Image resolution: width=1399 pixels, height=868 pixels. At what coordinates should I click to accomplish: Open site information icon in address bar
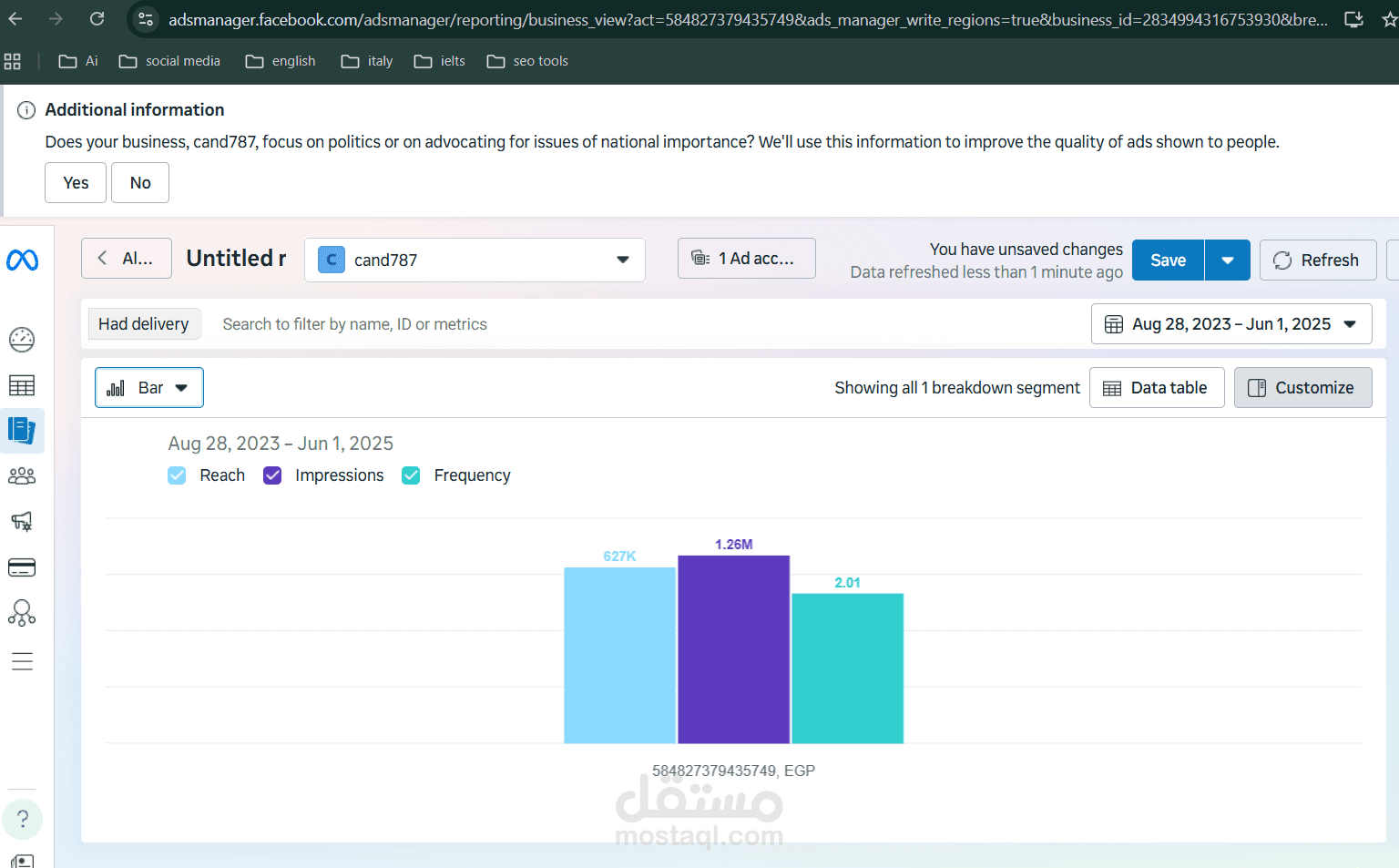145,19
